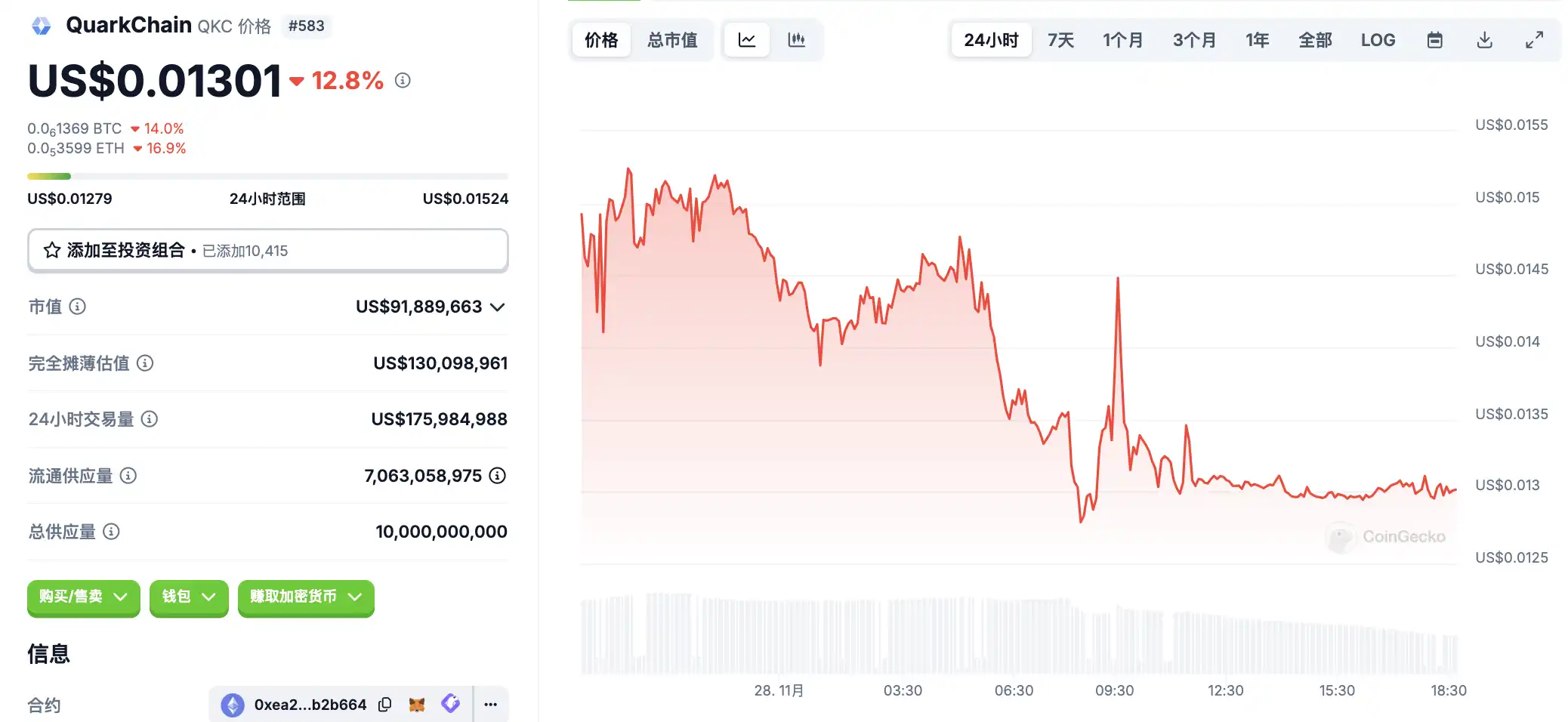Open the 钱包 dropdown

[189, 597]
